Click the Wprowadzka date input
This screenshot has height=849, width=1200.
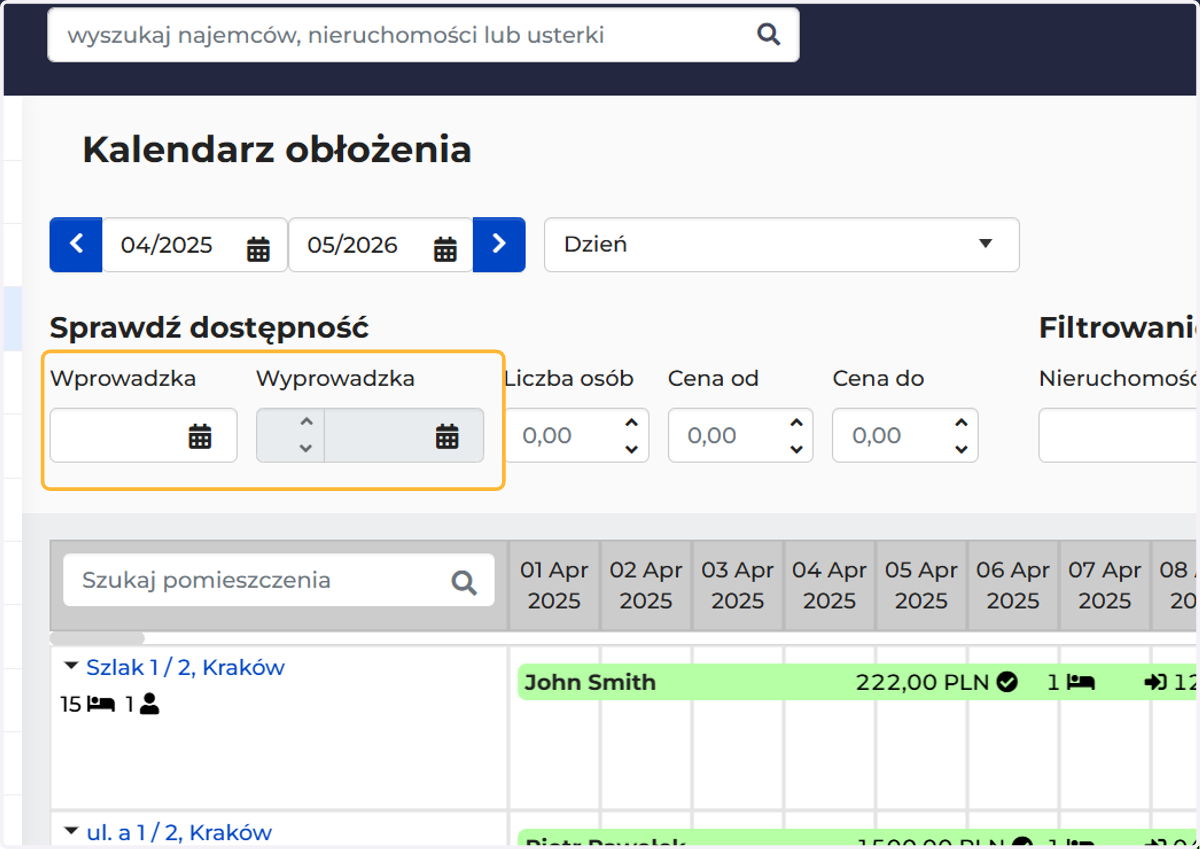[143, 435]
